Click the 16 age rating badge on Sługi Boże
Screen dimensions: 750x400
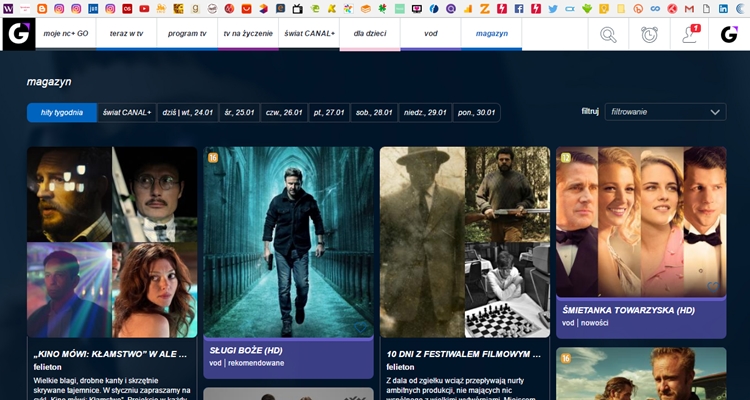[213, 157]
